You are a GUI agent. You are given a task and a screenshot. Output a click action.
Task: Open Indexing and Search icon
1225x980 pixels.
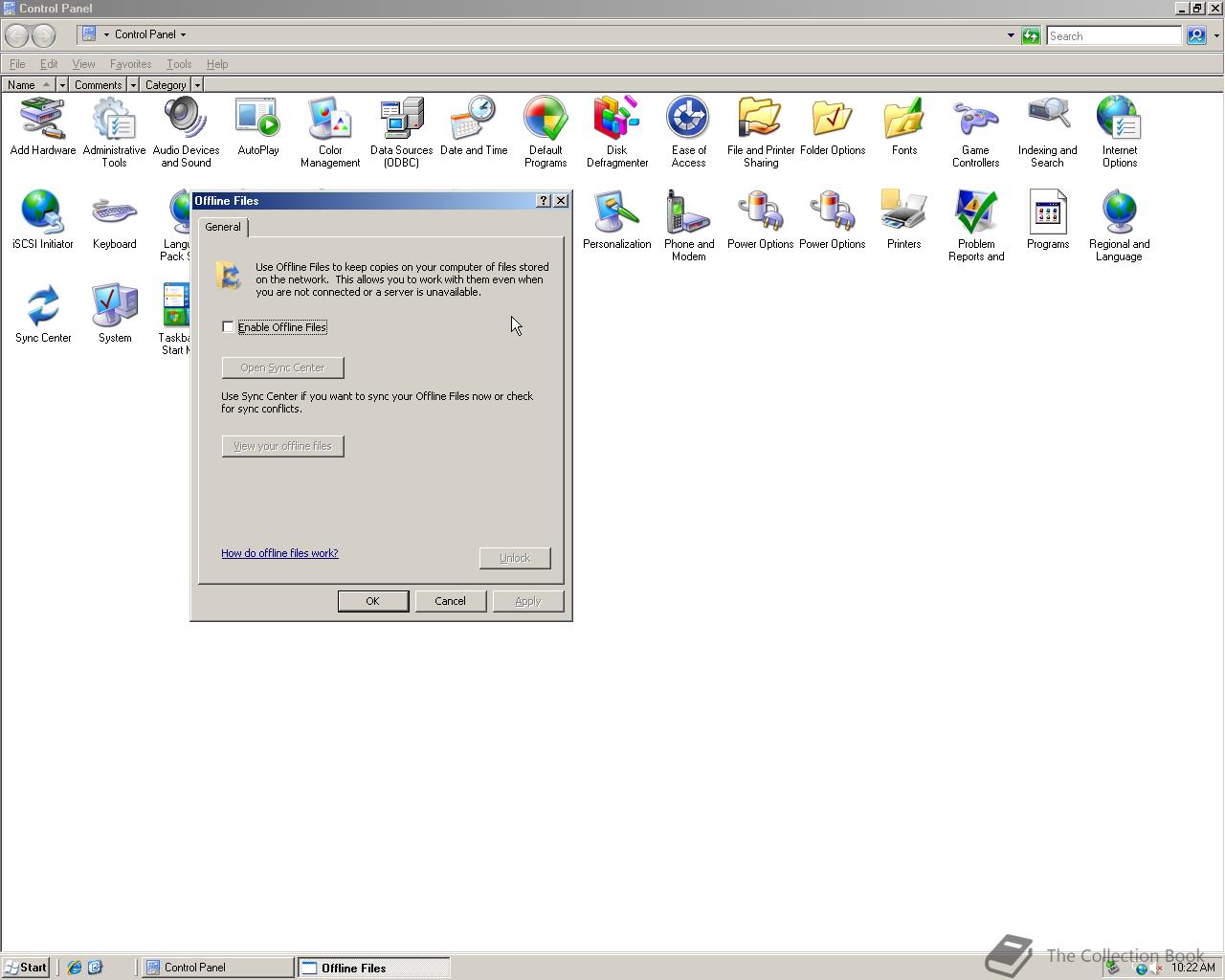tap(1048, 132)
